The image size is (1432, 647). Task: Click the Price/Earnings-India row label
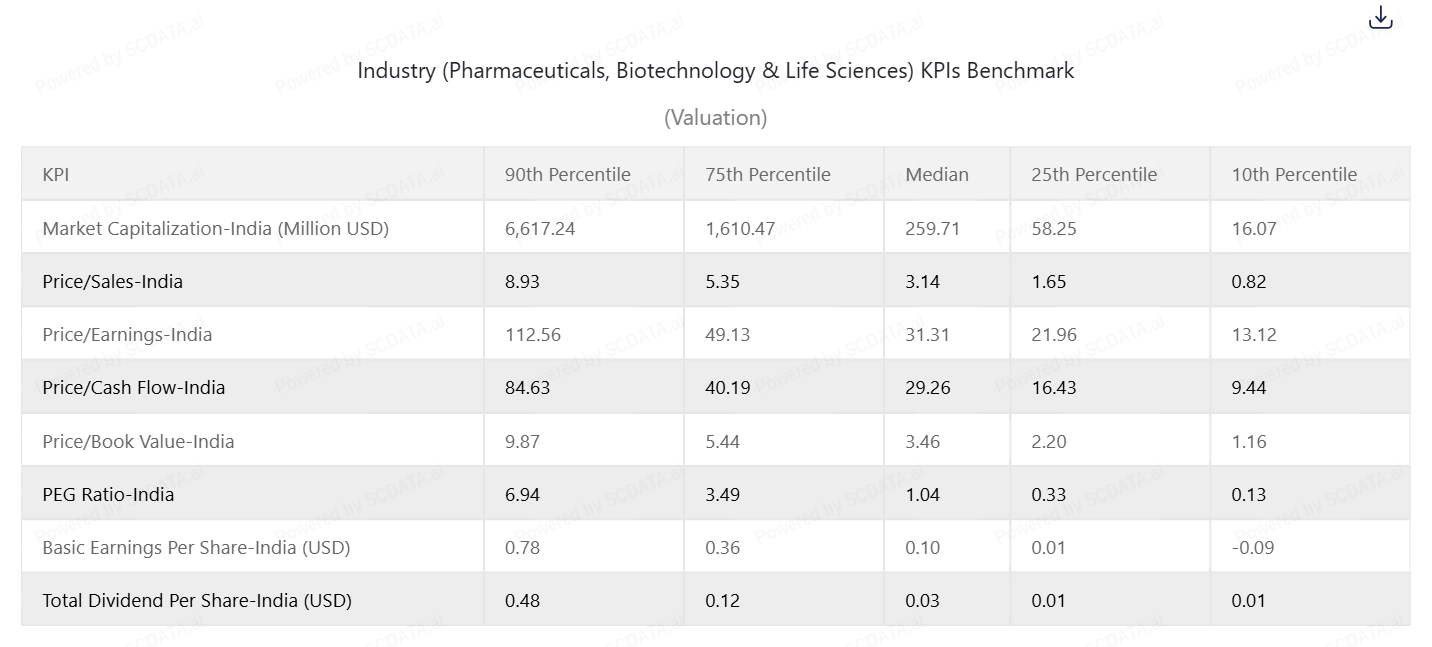pos(127,334)
